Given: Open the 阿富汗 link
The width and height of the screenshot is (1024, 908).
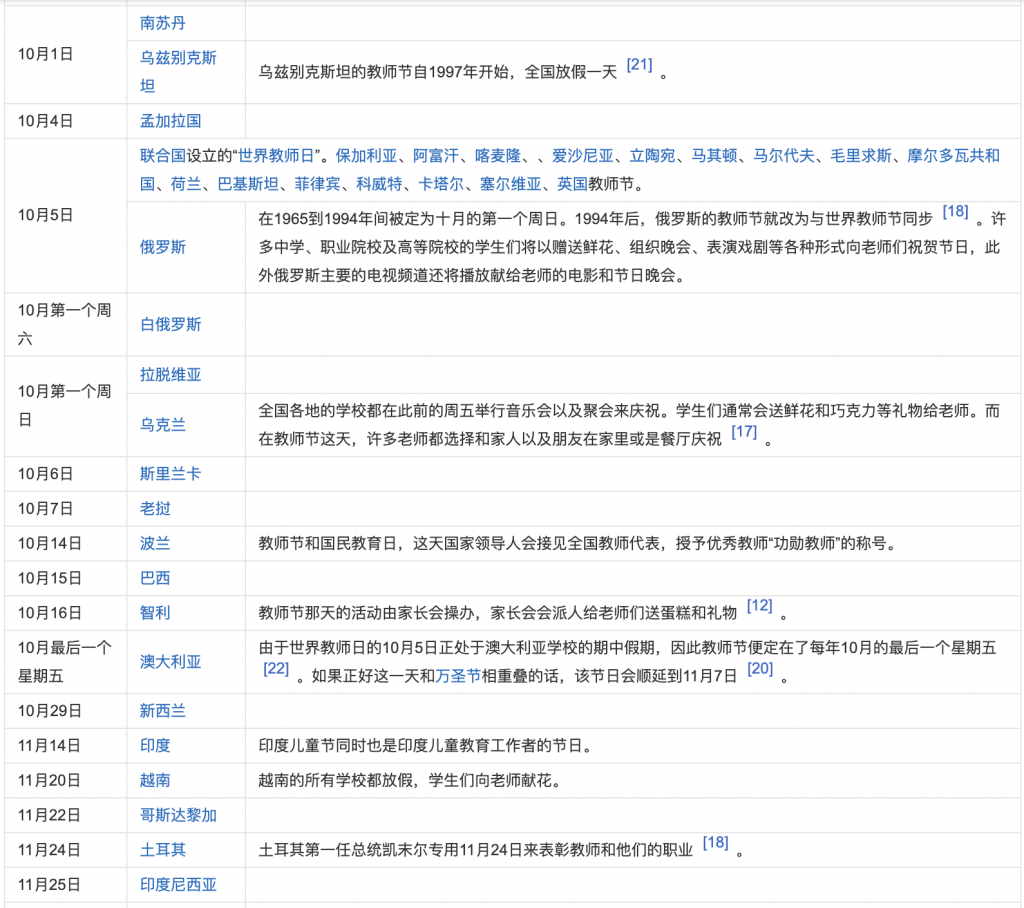Looking at the screenshot, I should (x=436, y=156).
